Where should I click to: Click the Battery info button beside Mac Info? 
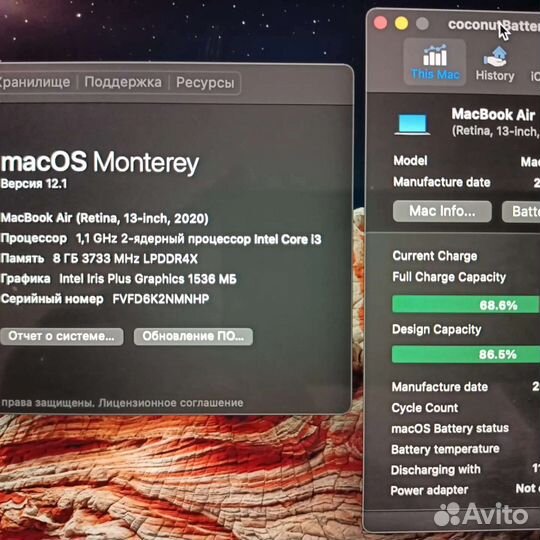click(x=521, y=211)
